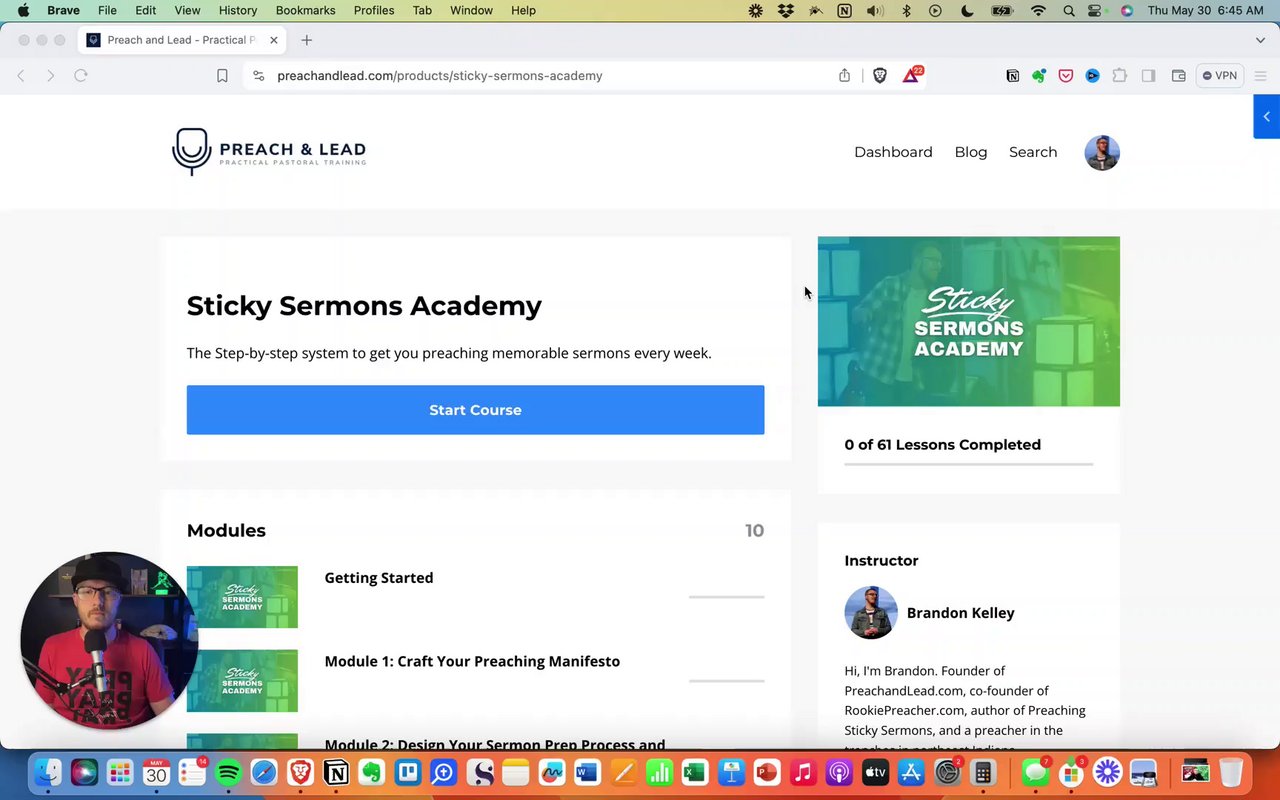
Task: Click the Module 1 progress bar
Action: (727, 681)
